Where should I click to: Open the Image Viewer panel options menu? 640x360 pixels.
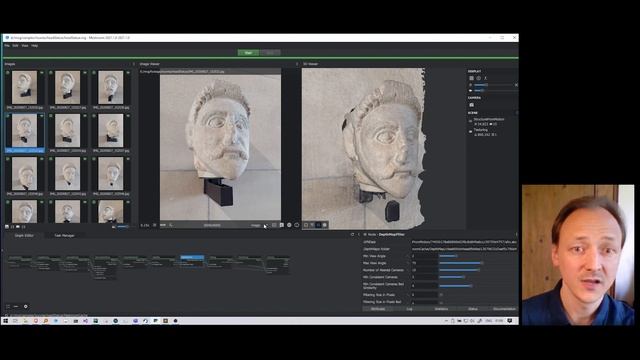297,64
